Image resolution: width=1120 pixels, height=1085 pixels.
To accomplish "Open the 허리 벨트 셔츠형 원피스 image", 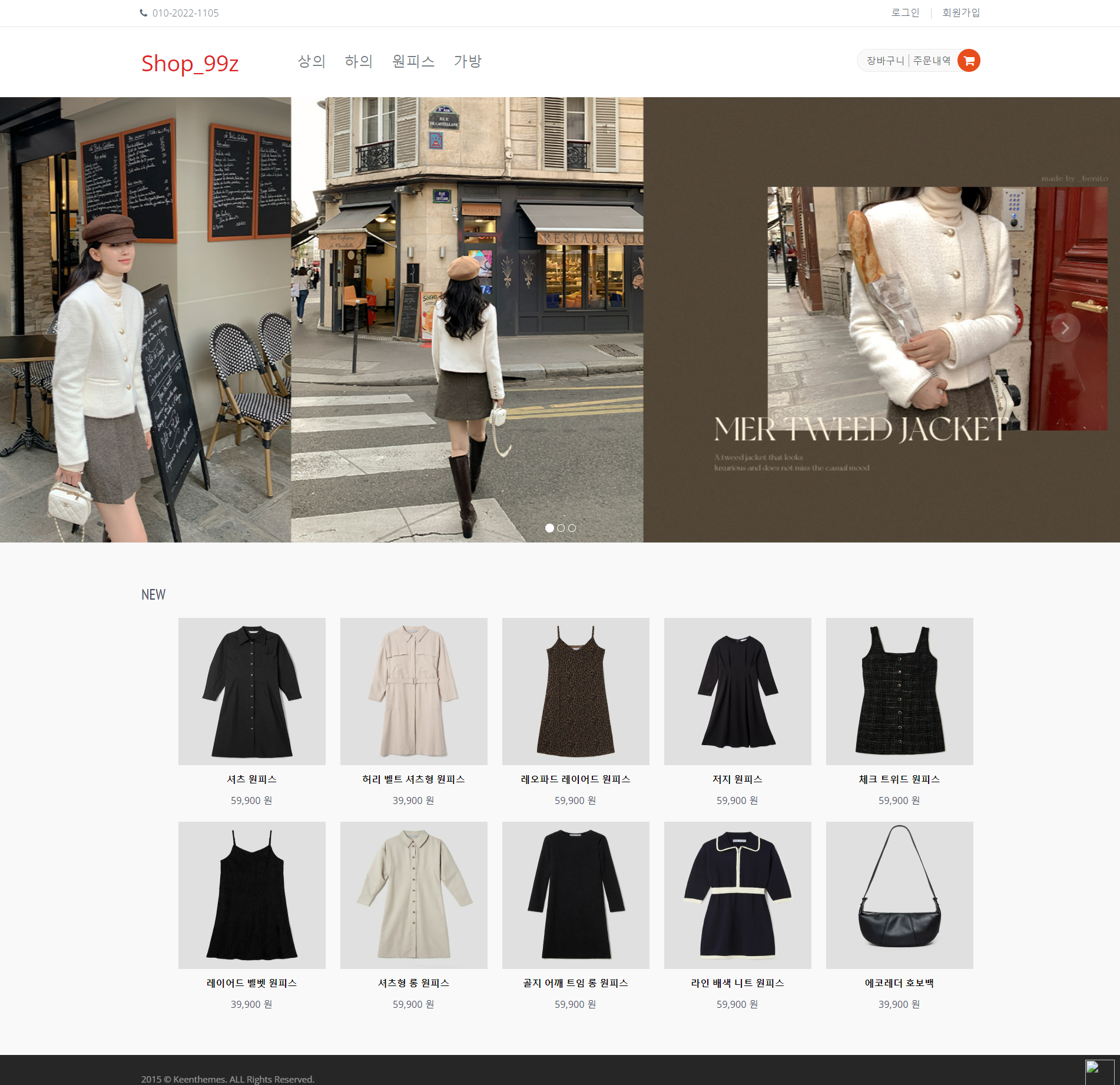I will (x=414, y=692).
